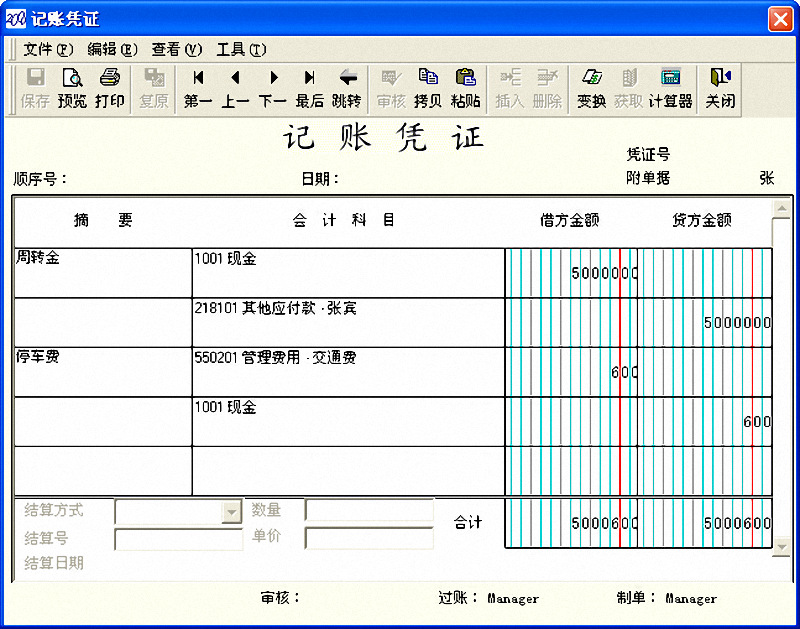Select the 停车费 summary cell

click(103, 372)
